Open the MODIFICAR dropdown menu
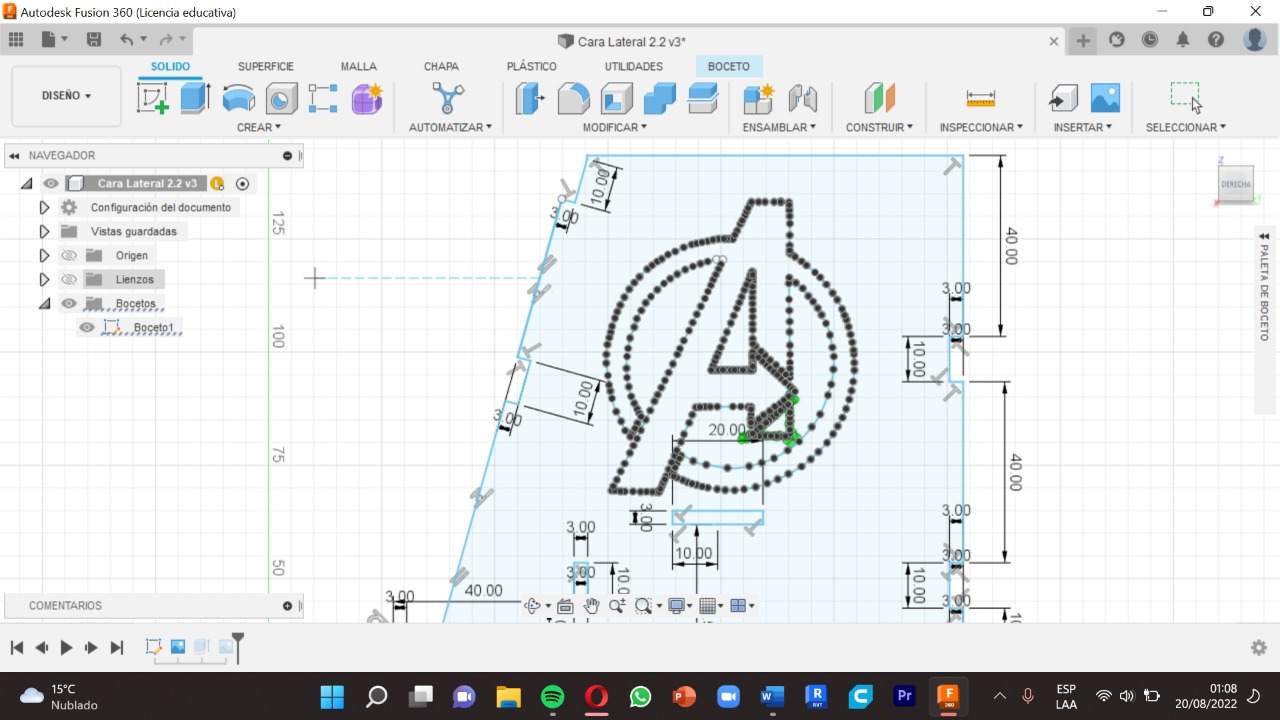Screen dimensions: 1280x720 point(615,127)
